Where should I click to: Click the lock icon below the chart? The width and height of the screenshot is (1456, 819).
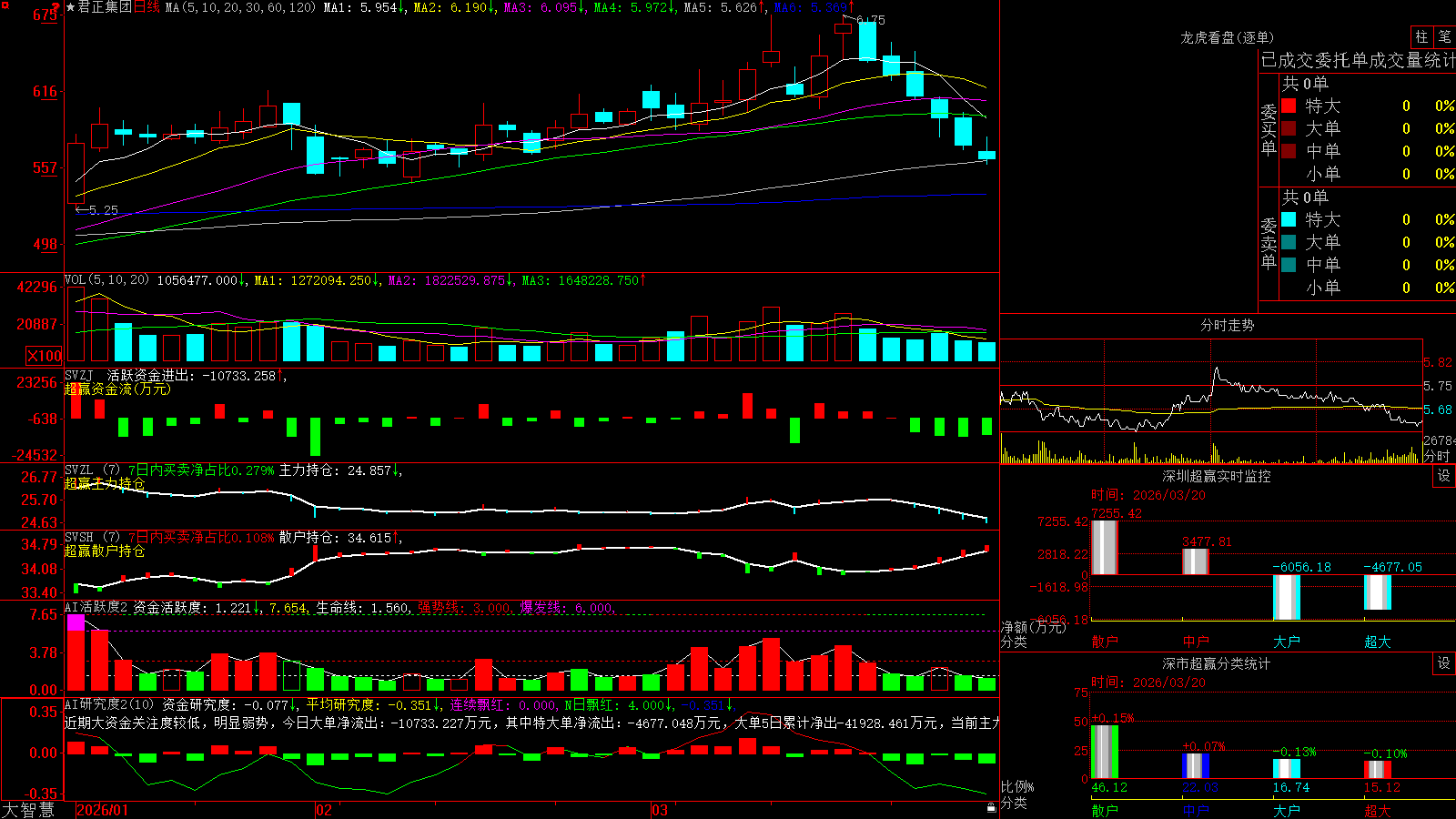pyautogui.click(x=992, y=807)
